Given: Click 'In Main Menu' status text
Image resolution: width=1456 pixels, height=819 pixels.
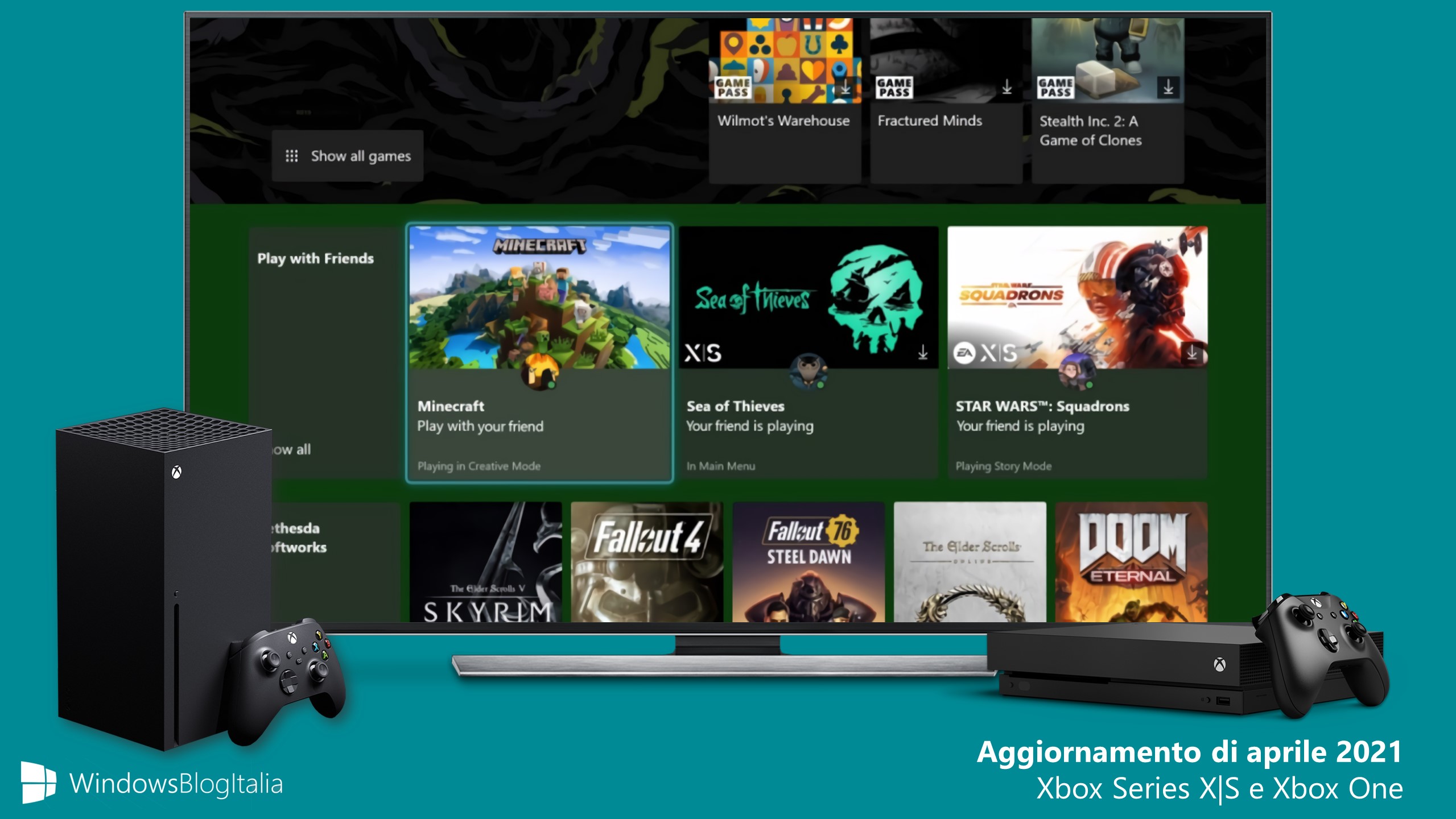Looking at the screenshot, I should coord(720,466).
